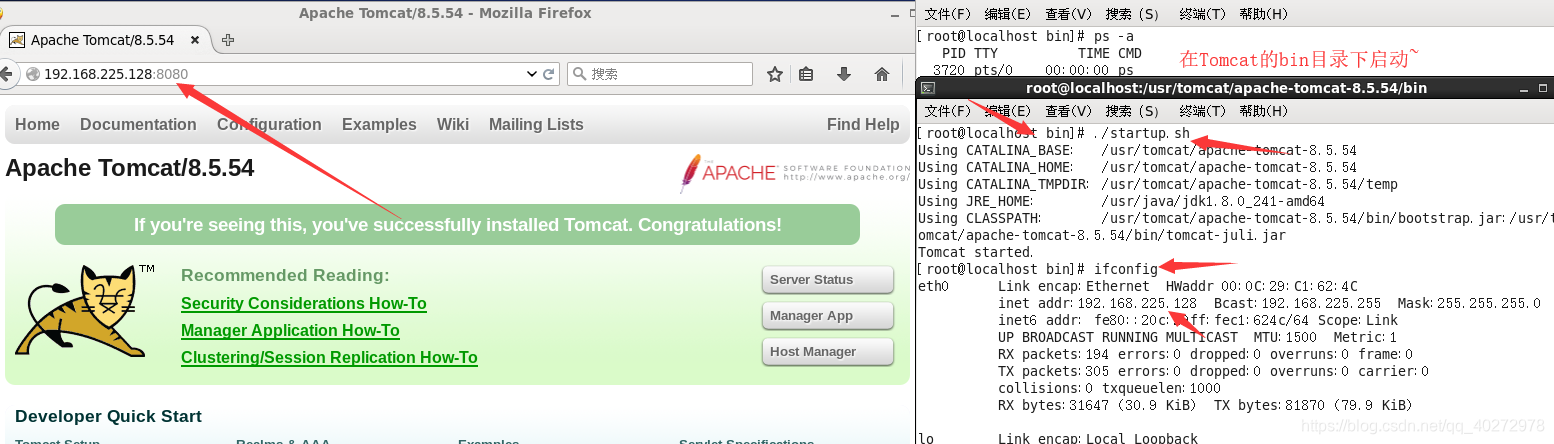Viewport: 1554px width, 444px height.
Task: Open the bookmarks list icon
Action: point(806,74)
